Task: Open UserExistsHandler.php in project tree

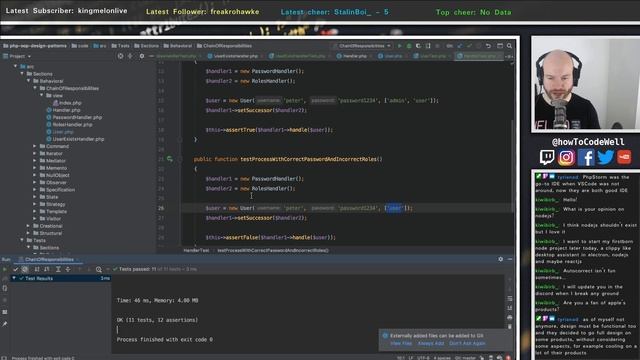Action: [x=75, y=139]
